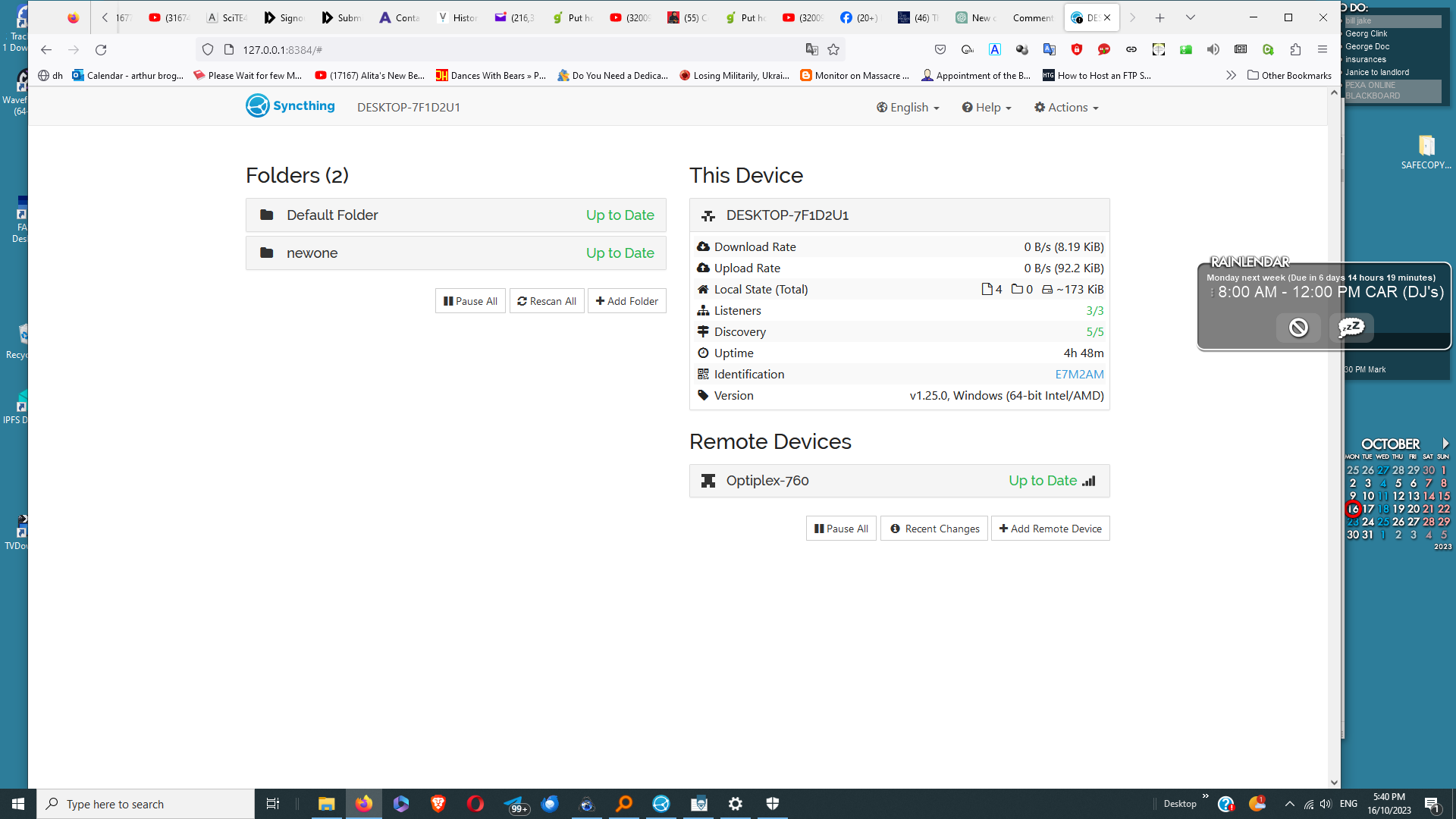
Task: Click the Pocket save icon
Action: [x=940, y=50]
